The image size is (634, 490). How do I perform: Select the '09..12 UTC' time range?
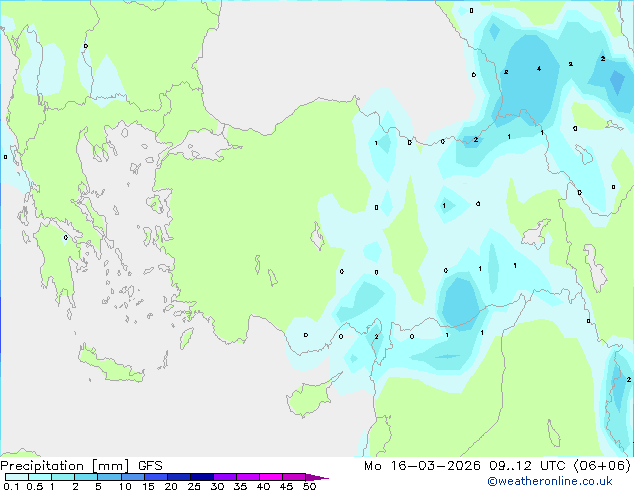(527, 466)
